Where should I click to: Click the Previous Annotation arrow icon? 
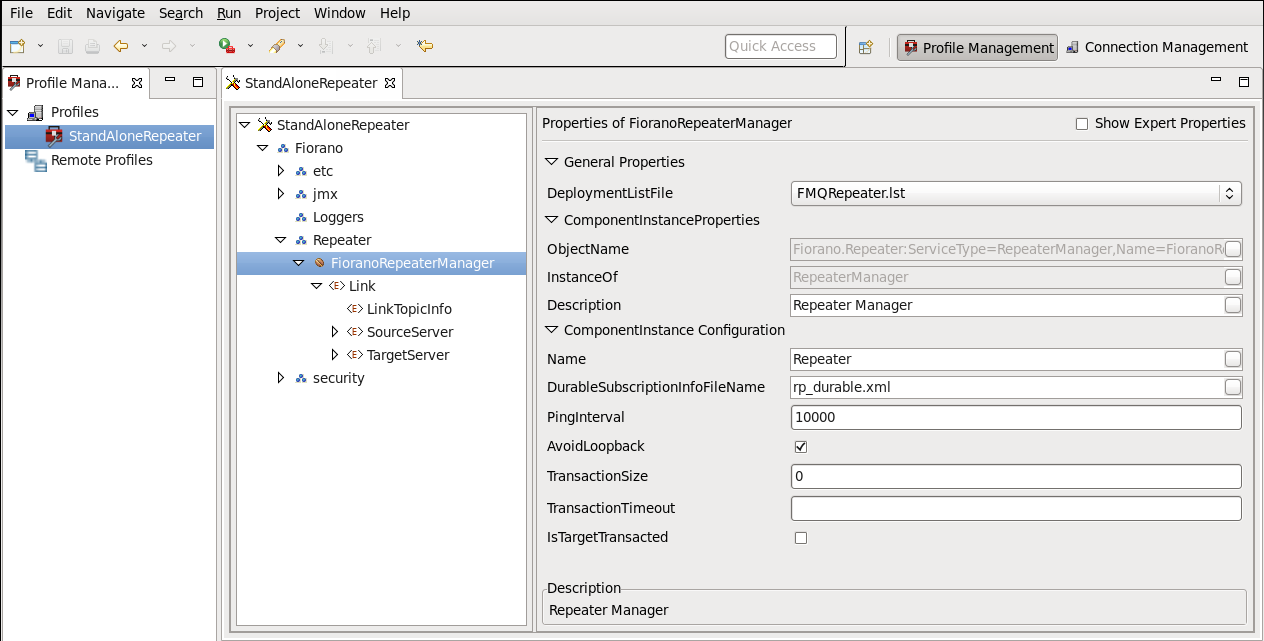click(x=374, y=46)
